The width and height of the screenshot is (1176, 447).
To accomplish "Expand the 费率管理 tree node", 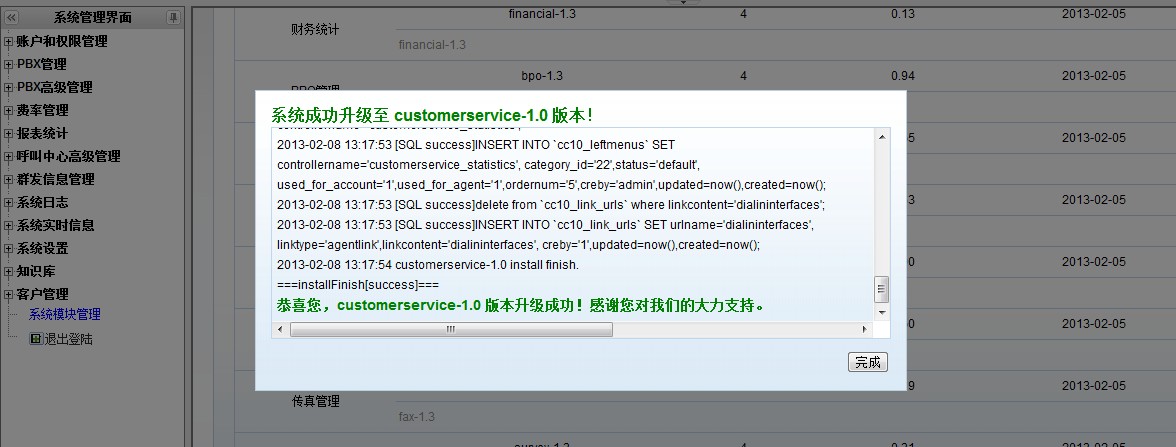I will coord(9,111).
